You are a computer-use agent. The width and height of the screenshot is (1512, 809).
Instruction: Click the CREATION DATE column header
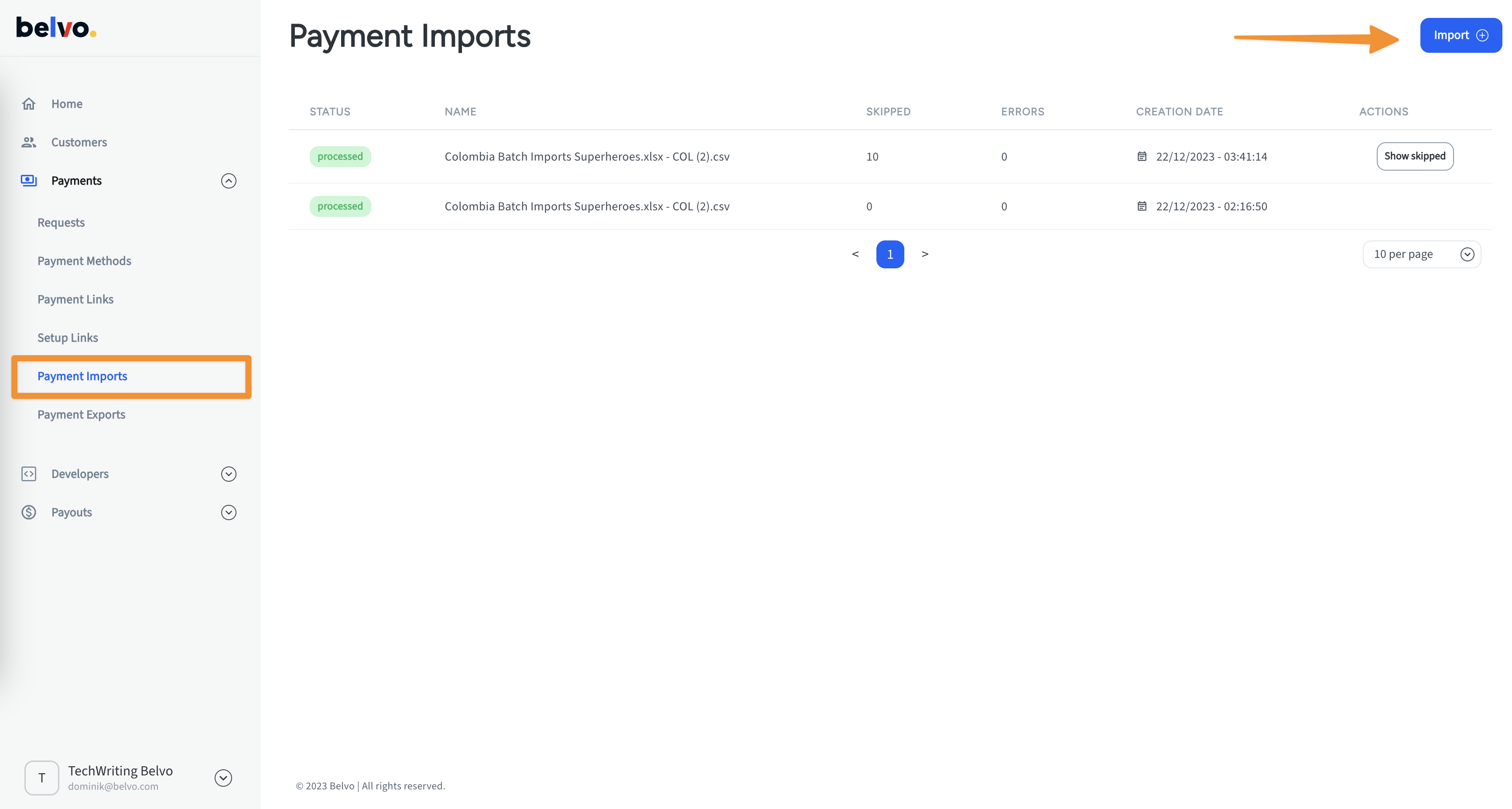point(1179,112)
